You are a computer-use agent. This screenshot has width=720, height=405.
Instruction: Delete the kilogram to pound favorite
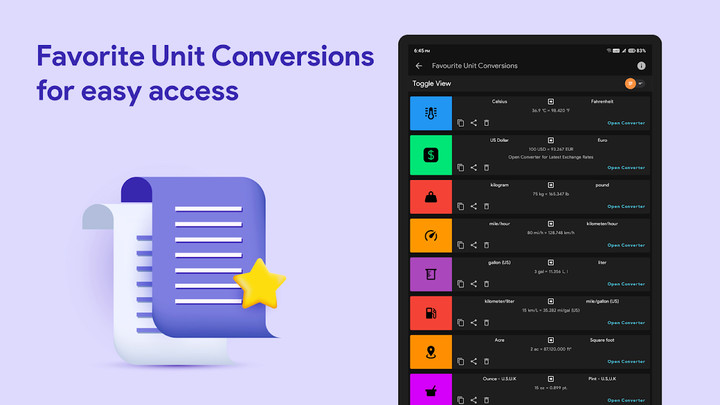(x=487, y=206)
